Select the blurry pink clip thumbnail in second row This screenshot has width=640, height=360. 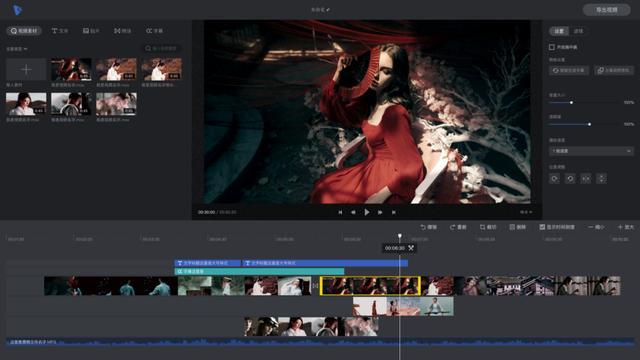(x=116, y=104)
